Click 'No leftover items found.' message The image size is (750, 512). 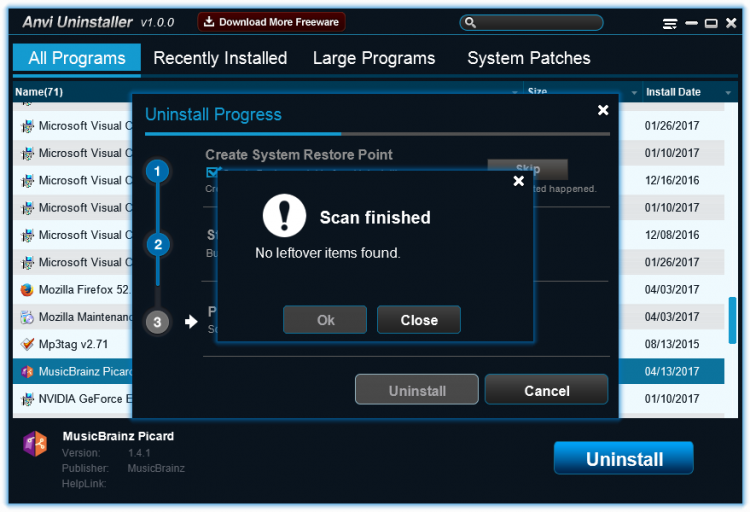pyautogui.click(x=328, y=253)
